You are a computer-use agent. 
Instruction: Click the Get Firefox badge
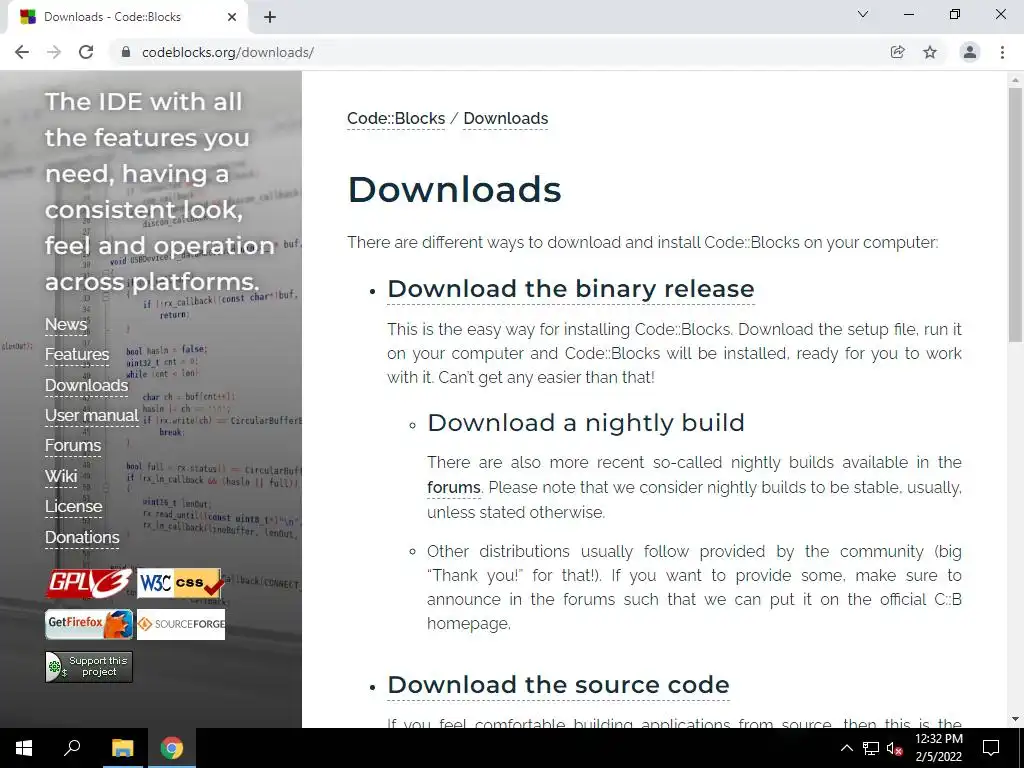(x=89, y=624)
